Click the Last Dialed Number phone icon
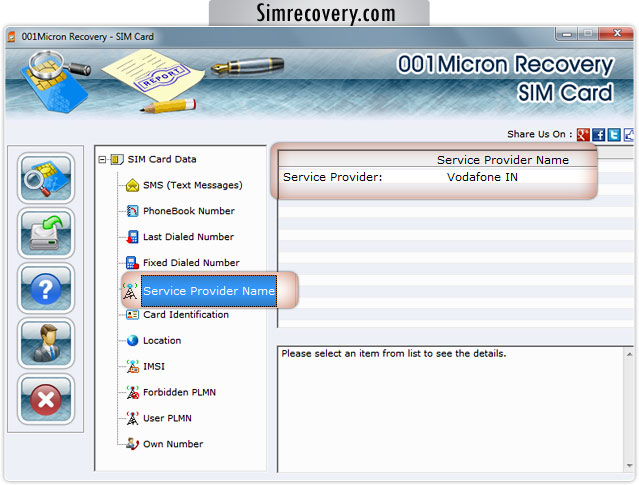 pyautogui.click(x=132, y=237)
